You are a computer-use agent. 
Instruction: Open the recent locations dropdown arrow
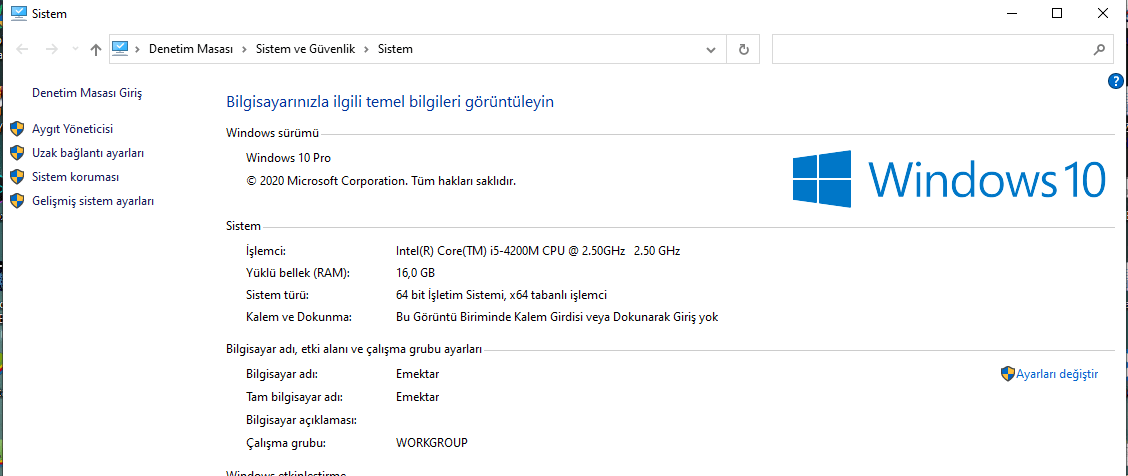pyautogui.click(x=76, y=50)
